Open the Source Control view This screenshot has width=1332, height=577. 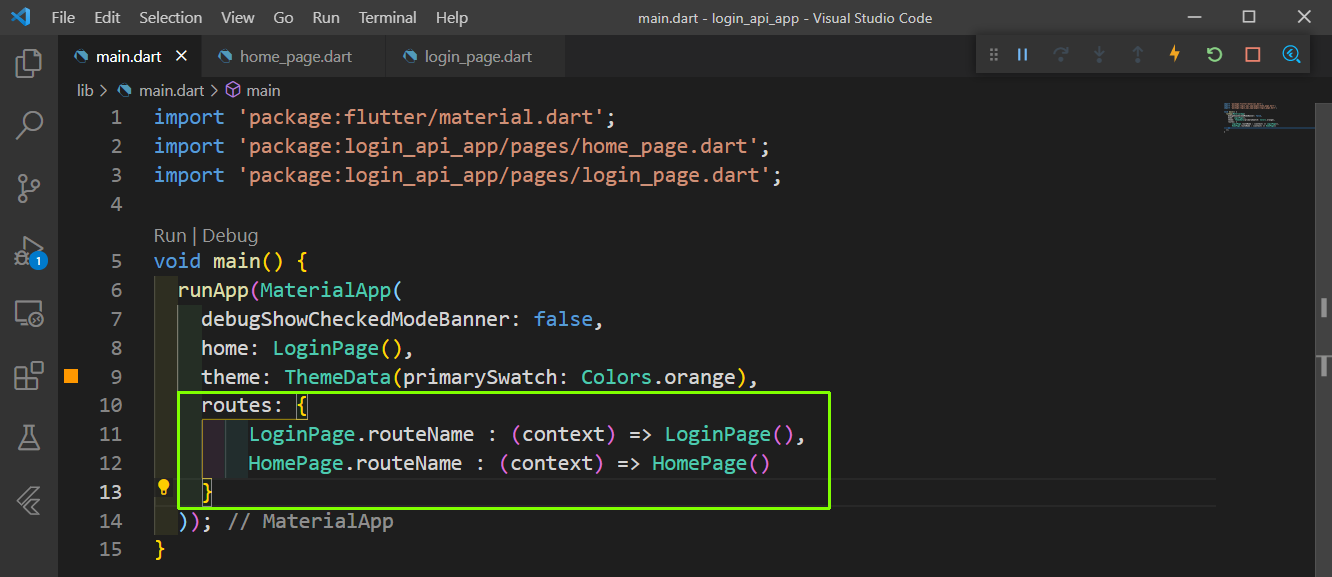(29, 187)
